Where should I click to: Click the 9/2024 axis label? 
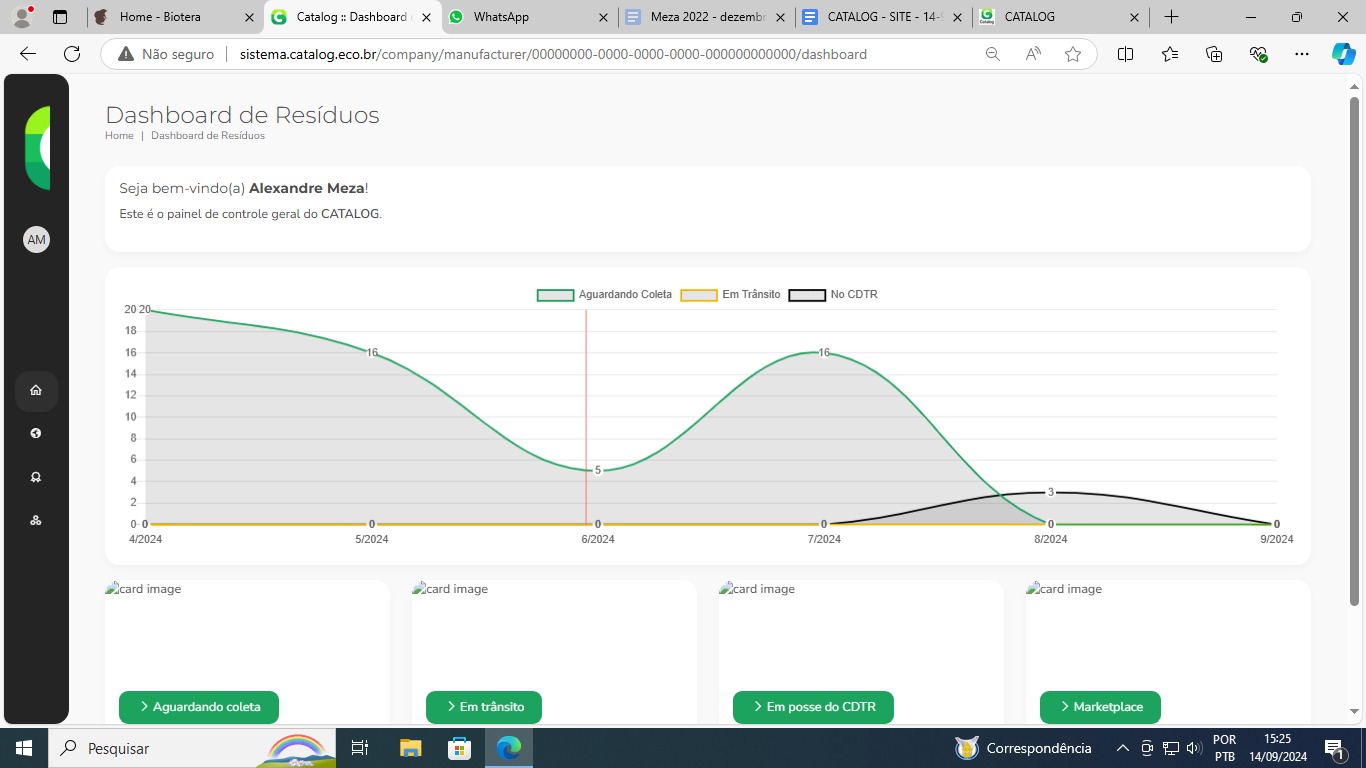click(1277, 539)
